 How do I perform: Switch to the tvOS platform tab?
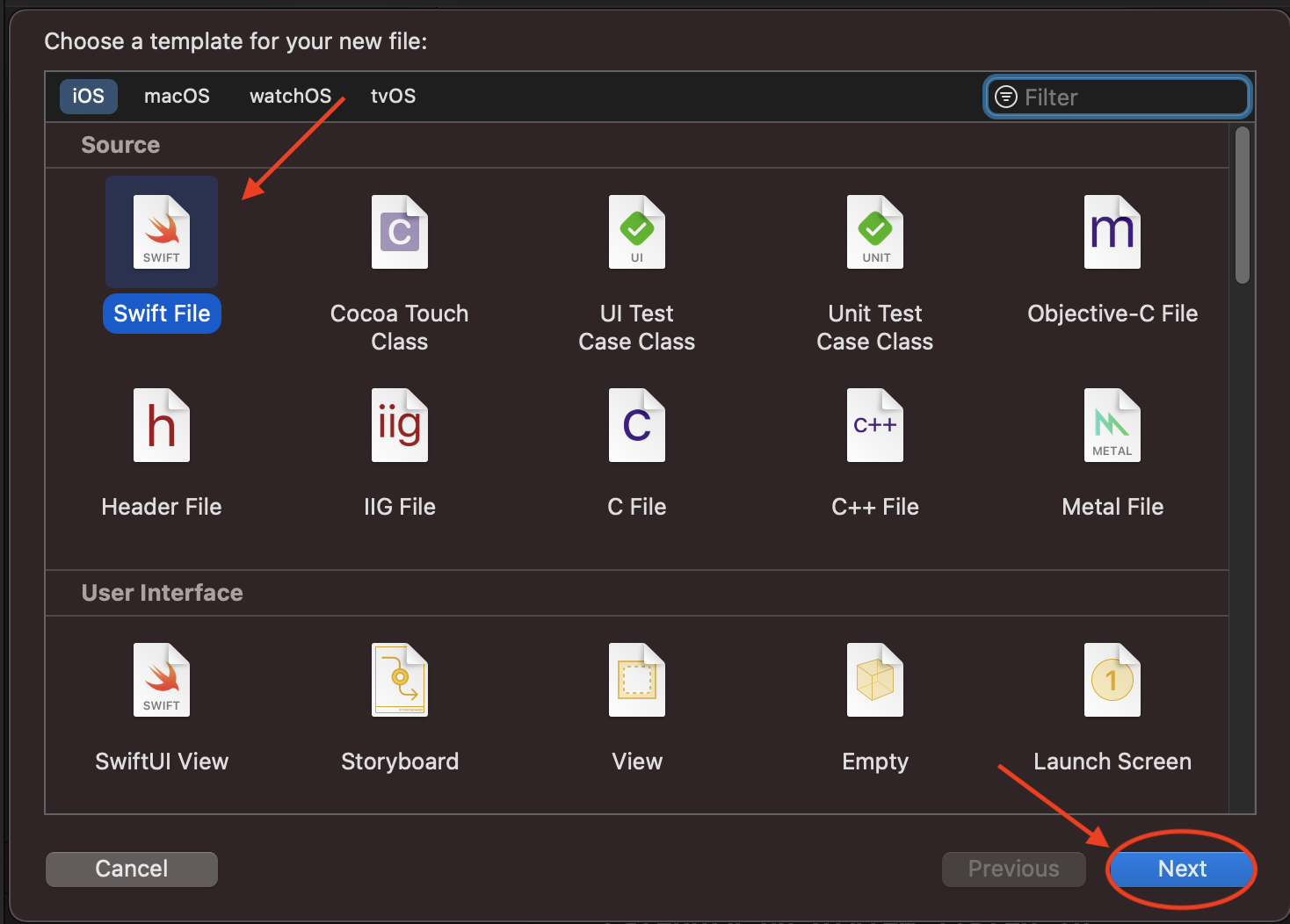tap(393, 96)
